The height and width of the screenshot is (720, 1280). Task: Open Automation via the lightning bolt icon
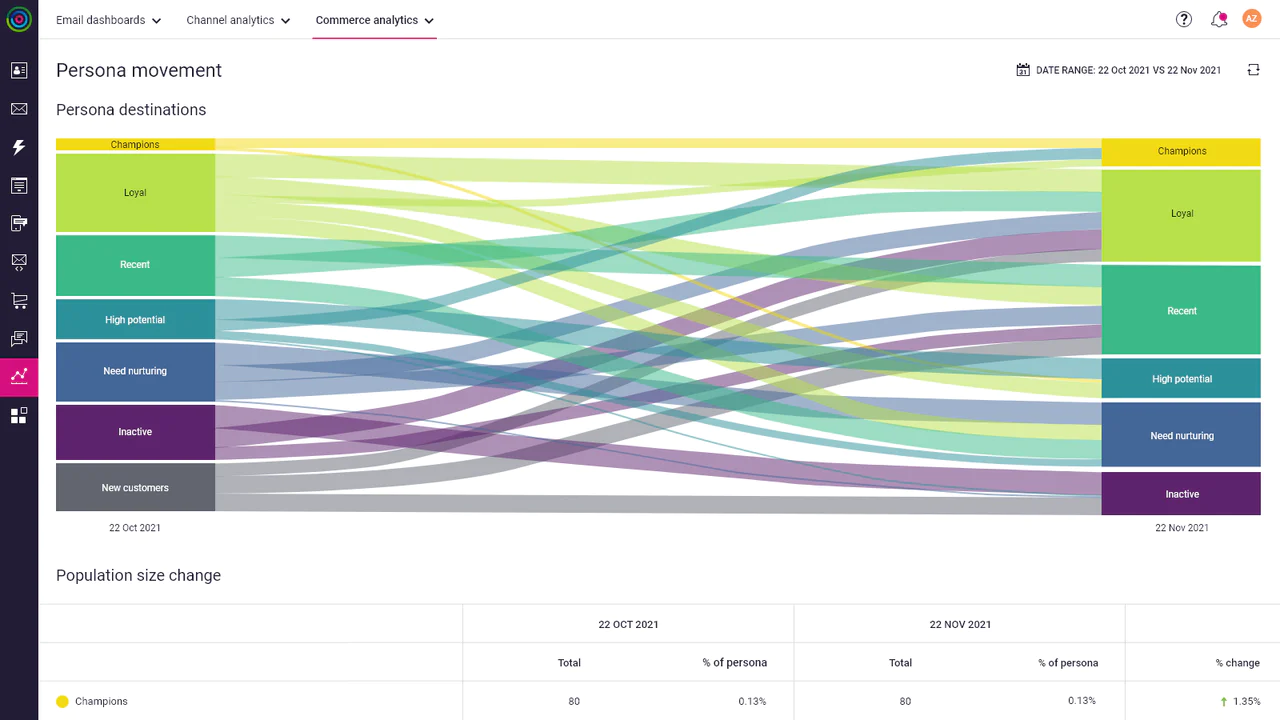pyautogui.click(x=19, y=147)
